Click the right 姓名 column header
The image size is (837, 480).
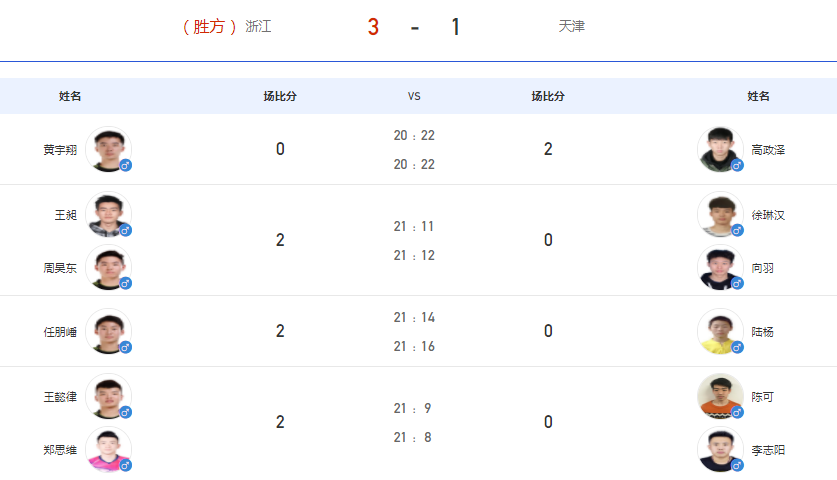point(758,96)
